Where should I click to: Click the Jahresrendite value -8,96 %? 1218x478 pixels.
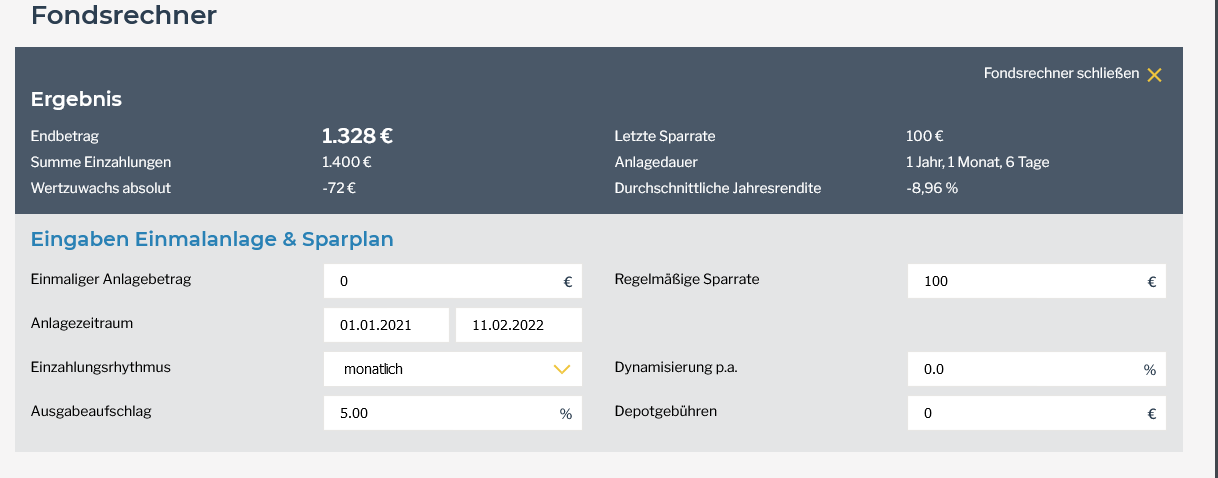[x=932, y=188]
